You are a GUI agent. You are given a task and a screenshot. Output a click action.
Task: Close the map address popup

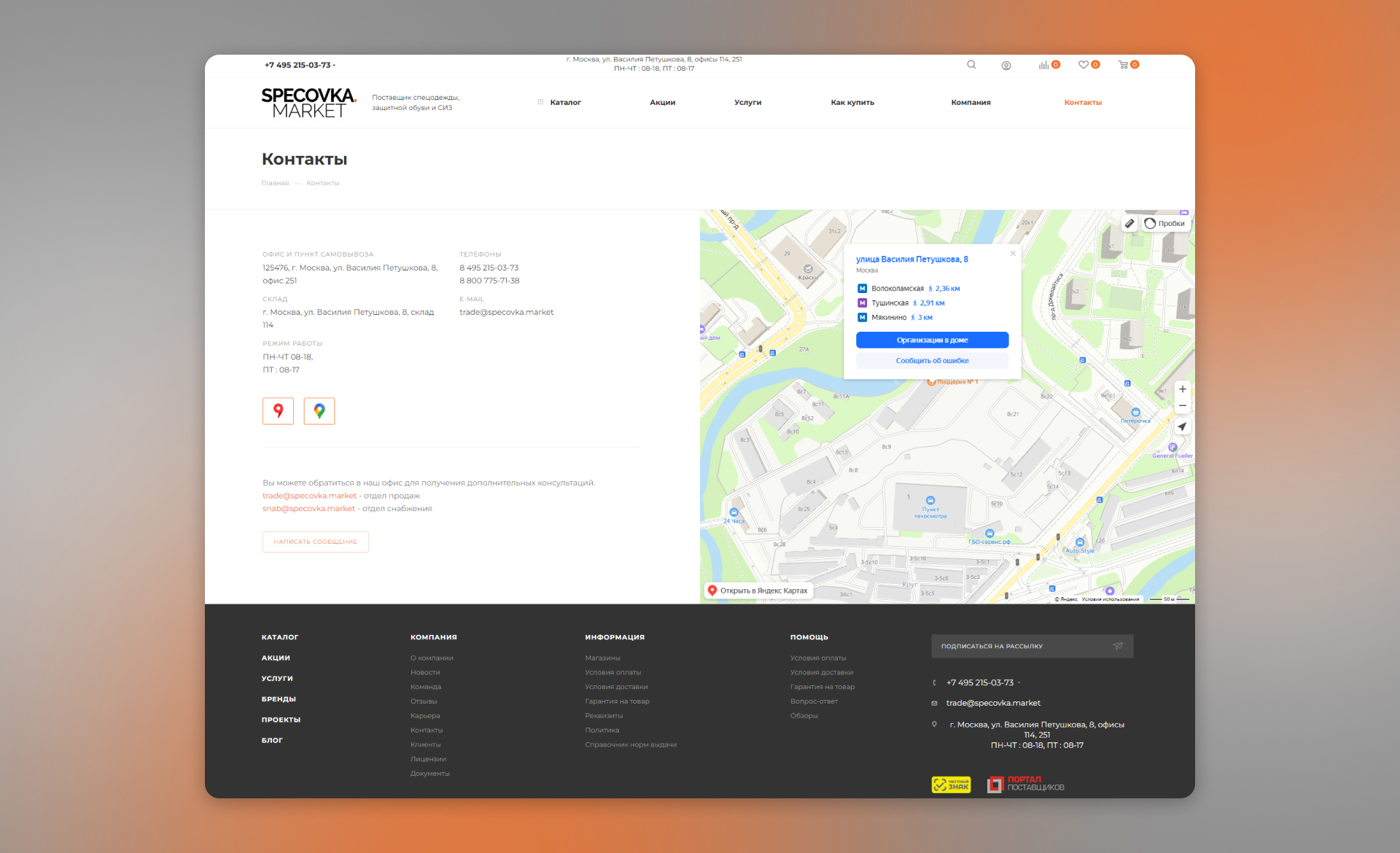(x=1013, y=254)
